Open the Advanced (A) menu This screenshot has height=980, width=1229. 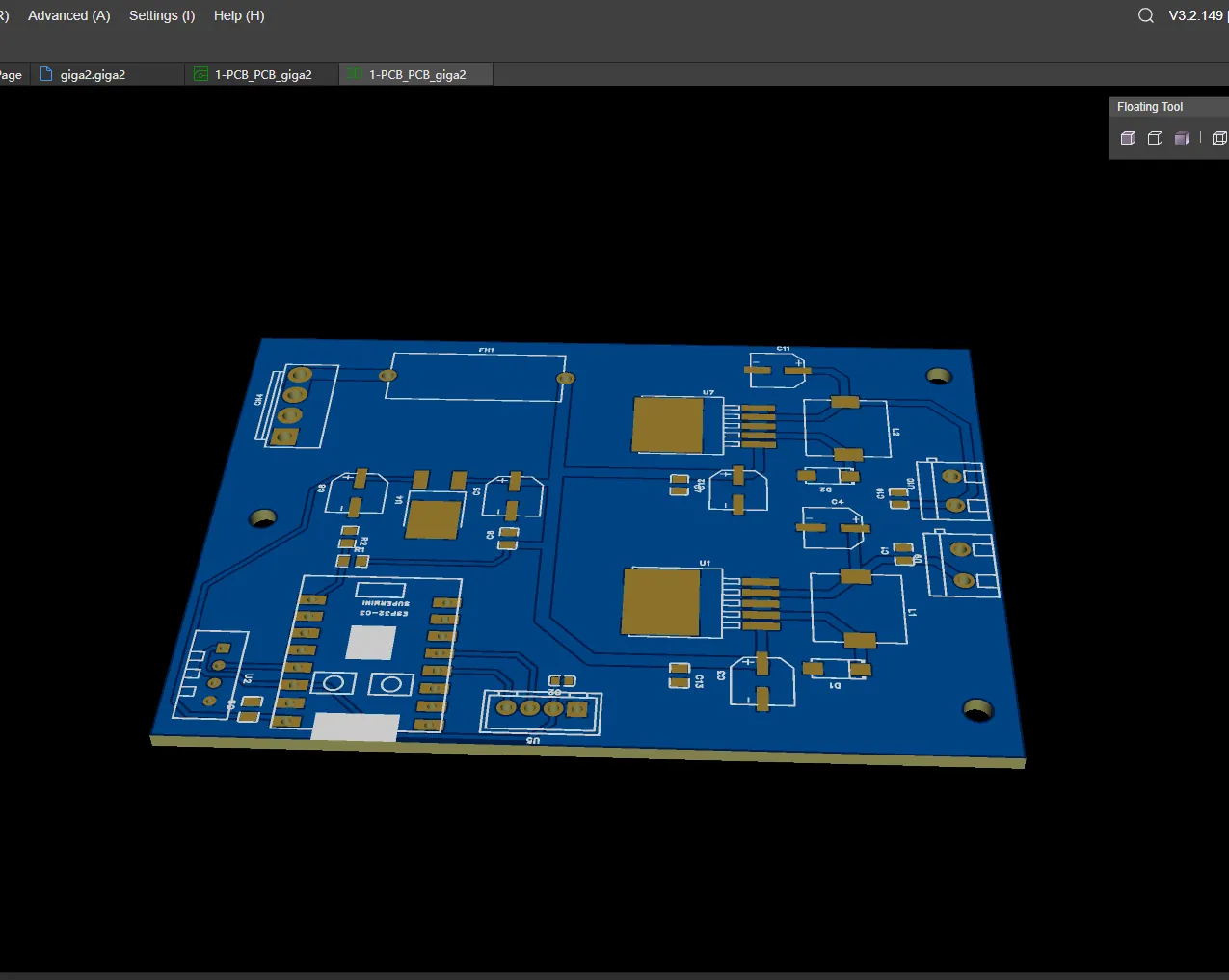coord(68,15)
